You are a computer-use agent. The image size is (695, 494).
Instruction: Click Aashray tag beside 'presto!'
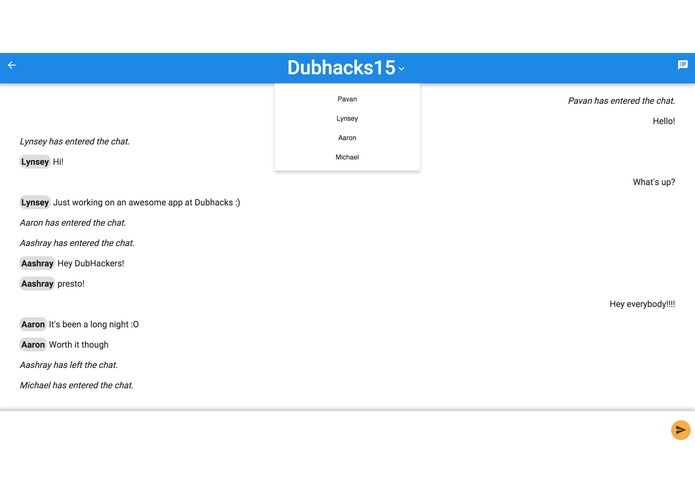37,284
